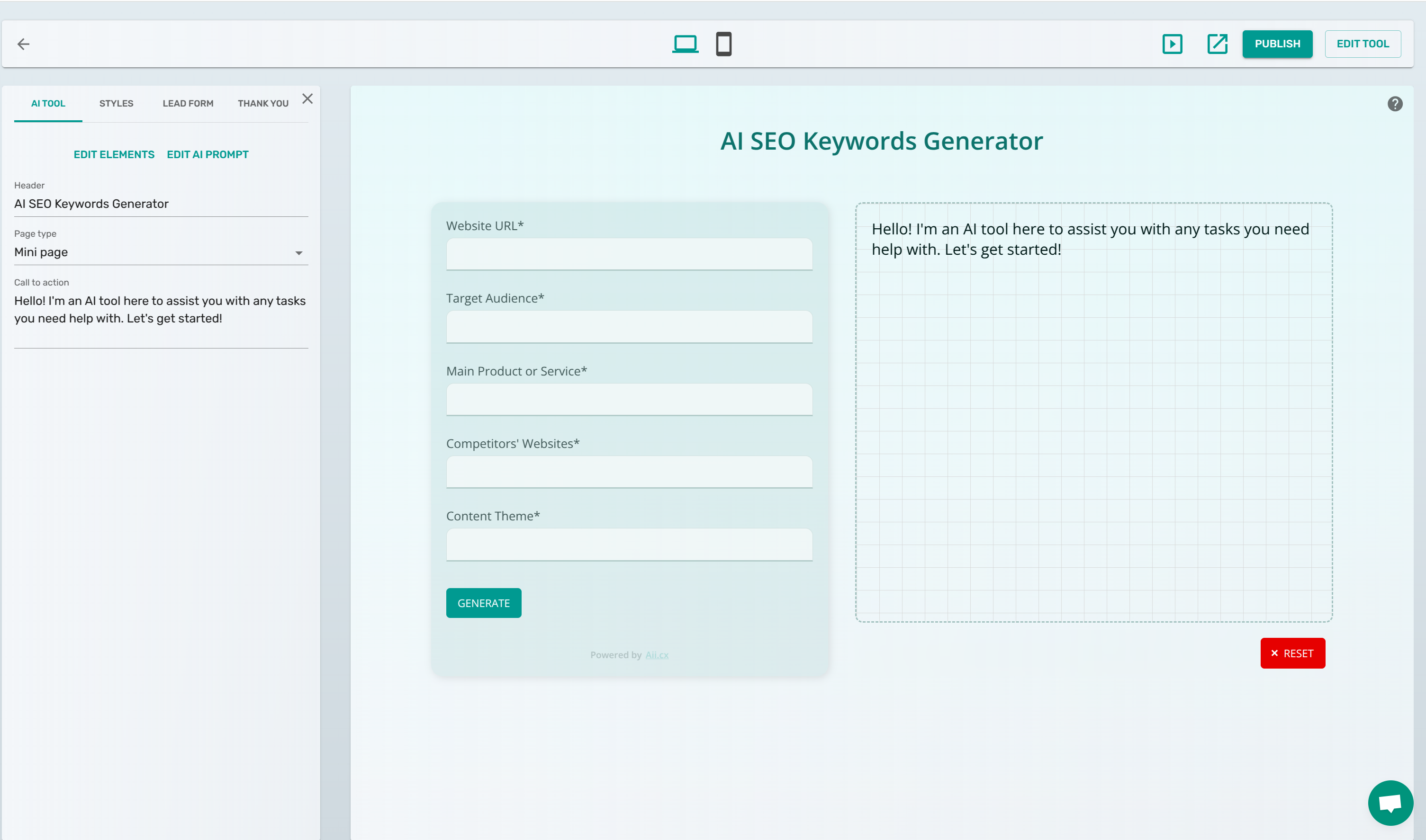The width and height of the screenshot is (1426, 840).
Task: Select the AI TOOL tab
Action: click(48, 104)
